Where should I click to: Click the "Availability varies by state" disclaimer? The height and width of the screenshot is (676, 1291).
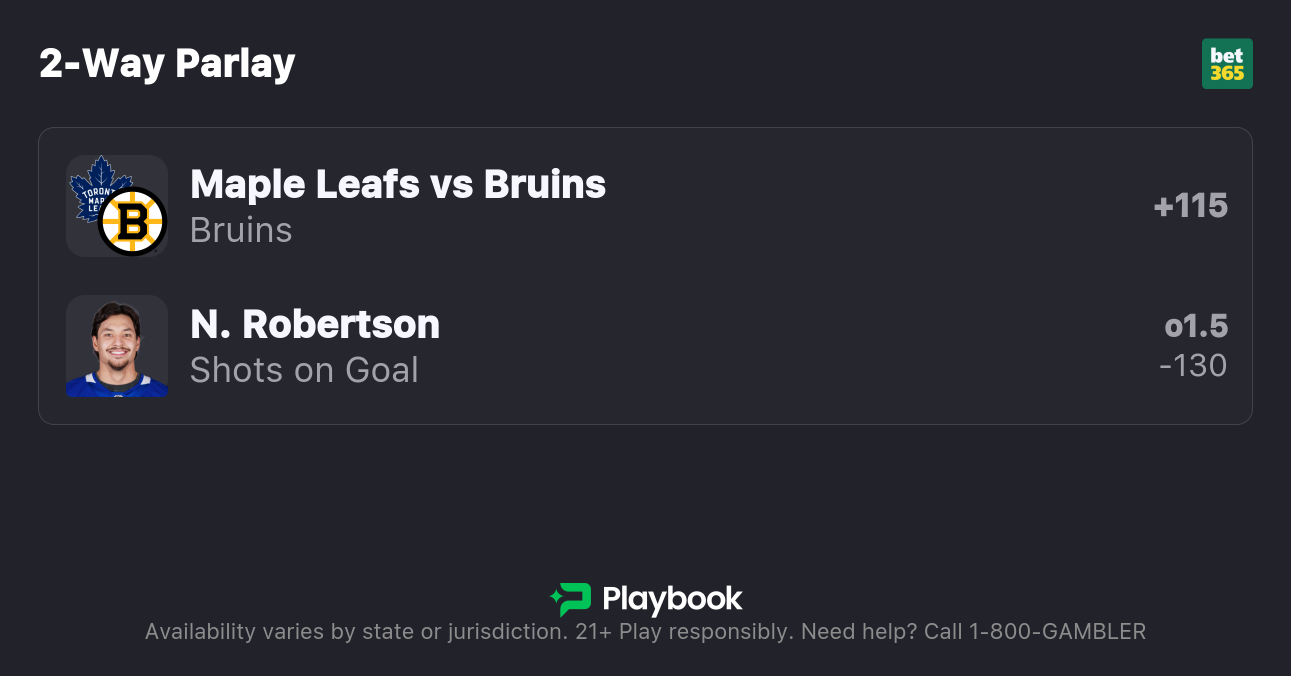[x=355, y=632]
